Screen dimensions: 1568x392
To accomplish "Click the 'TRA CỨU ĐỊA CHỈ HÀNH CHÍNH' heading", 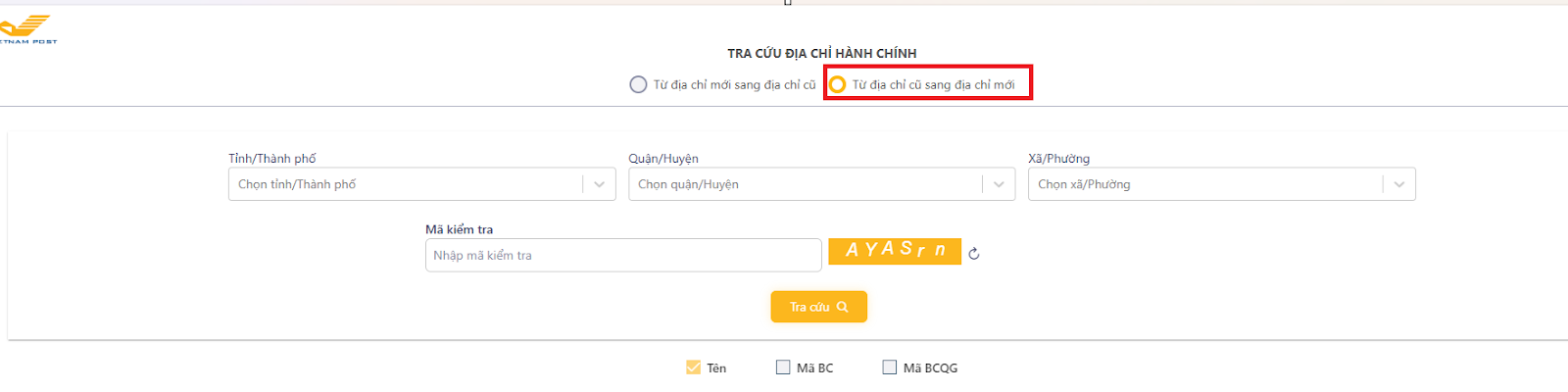I will pos(821,53).
